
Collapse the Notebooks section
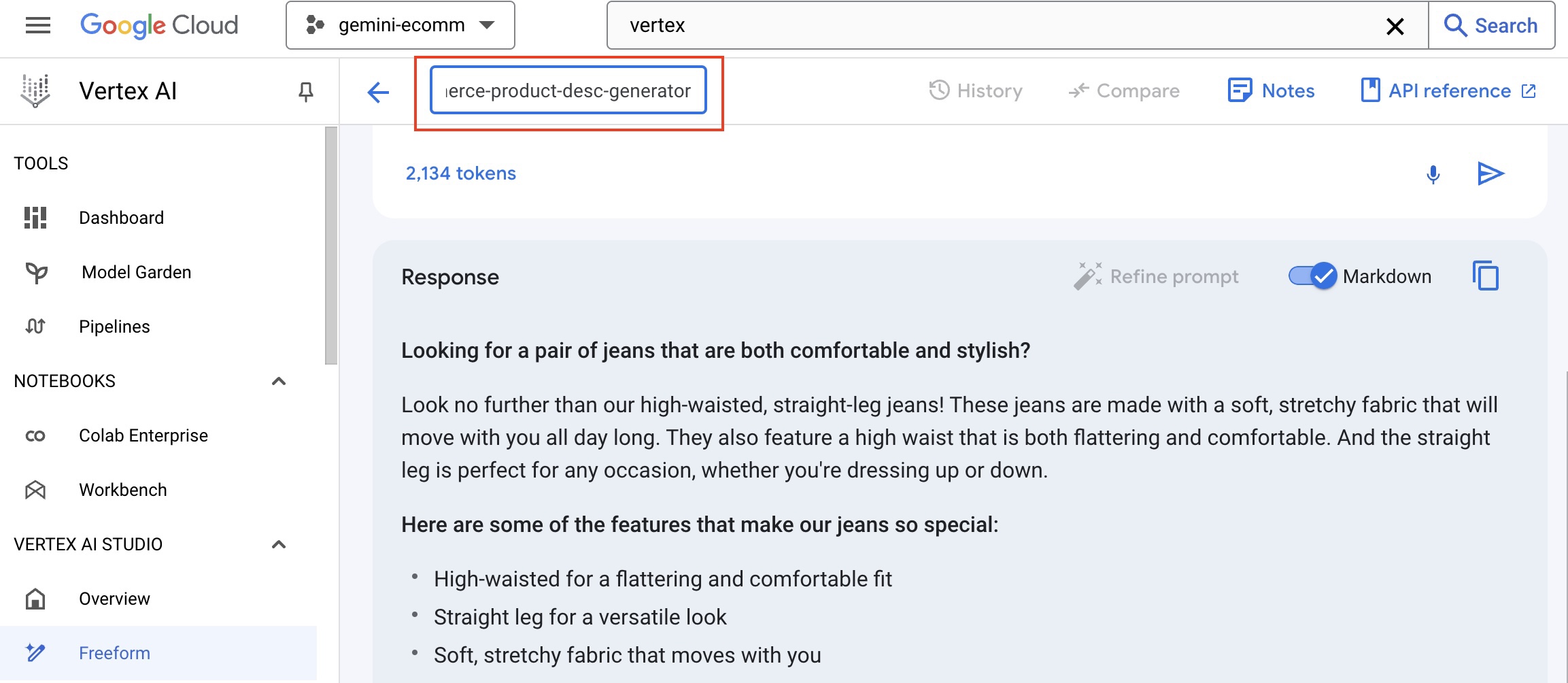tap(279, 381)
